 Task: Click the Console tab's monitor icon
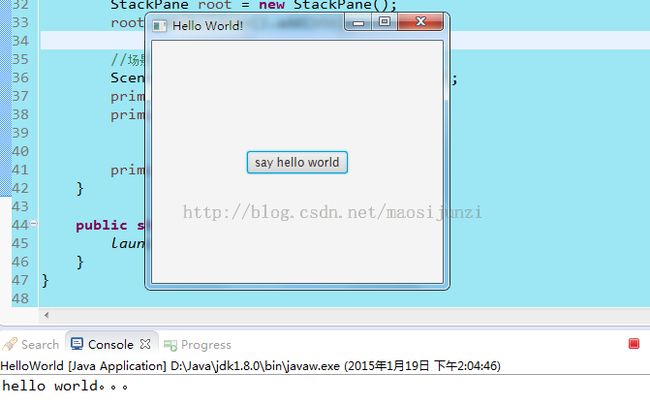[77, 344]
